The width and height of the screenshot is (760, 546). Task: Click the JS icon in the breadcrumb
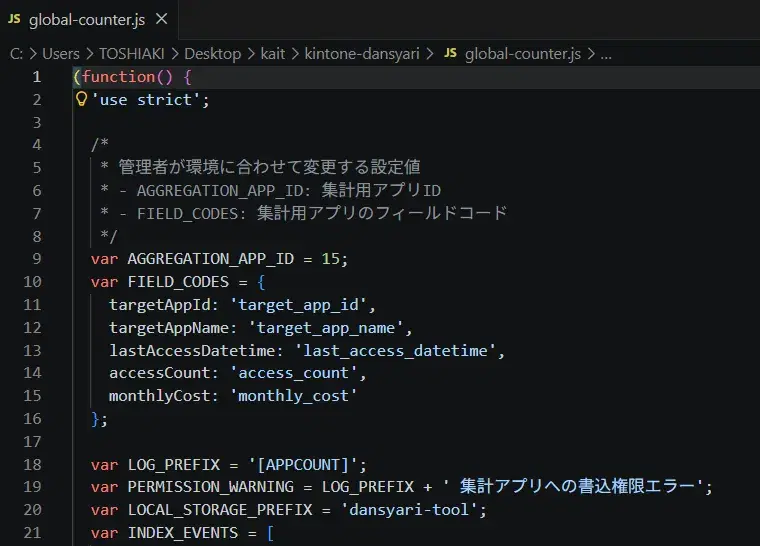(450, 53)
